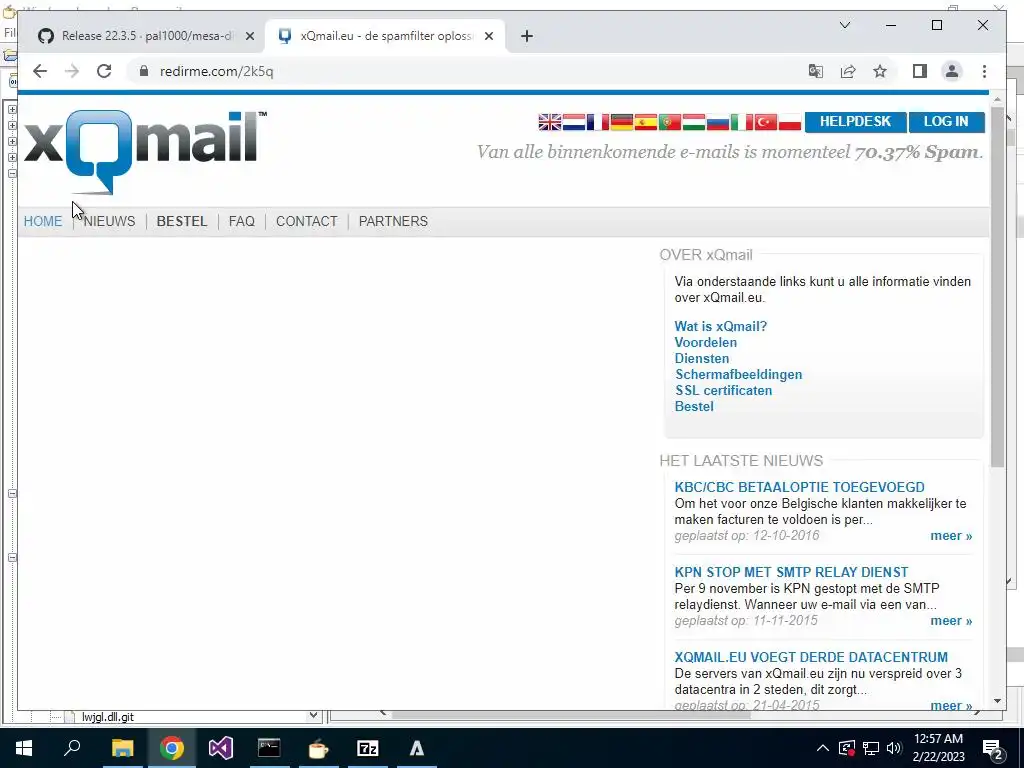This screenshot has height=768, width=1024.
Task: Select the French flag language
Action: 598,122
